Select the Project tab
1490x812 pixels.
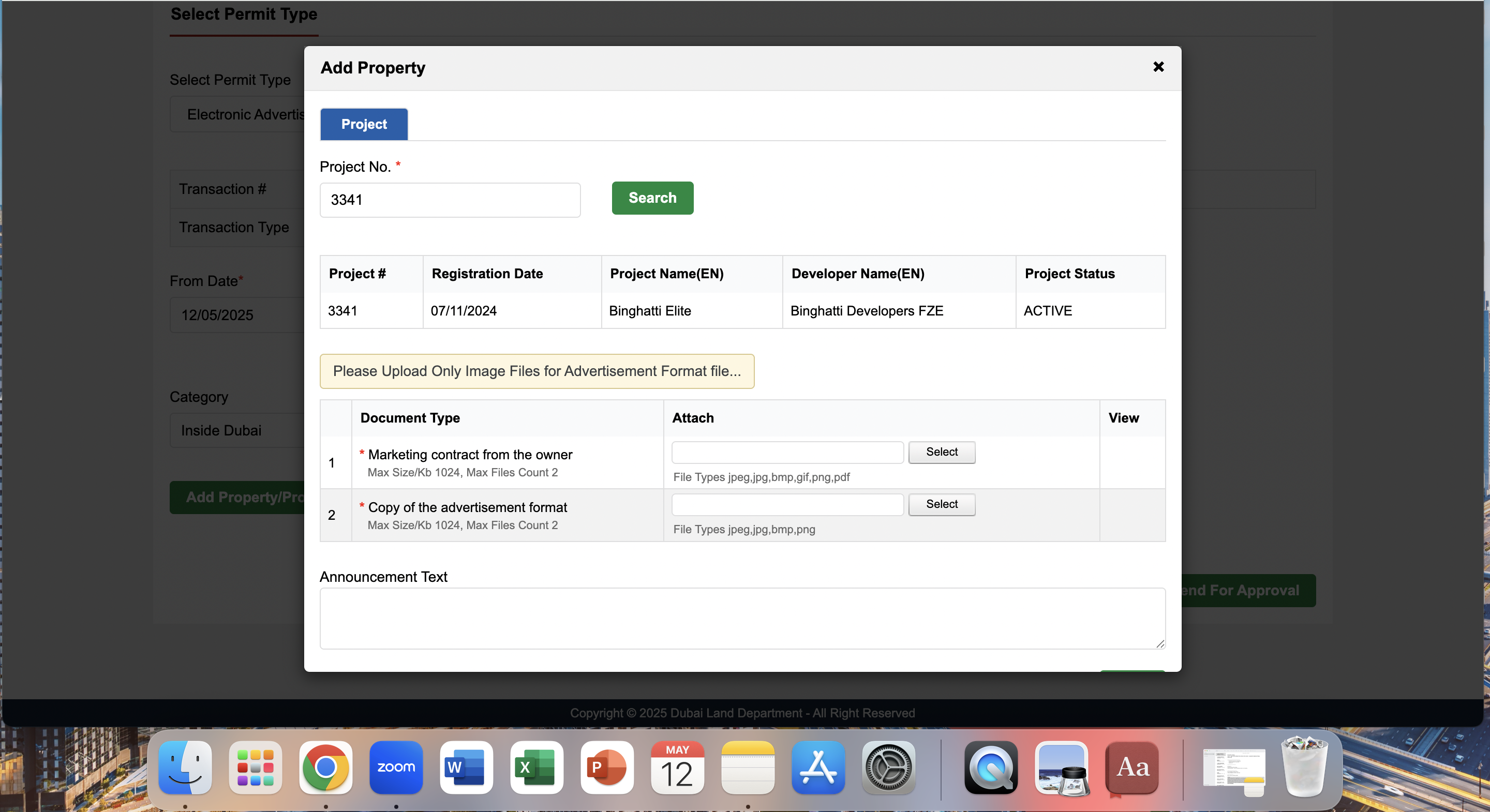pyautogui.click(x=364, y=124)
